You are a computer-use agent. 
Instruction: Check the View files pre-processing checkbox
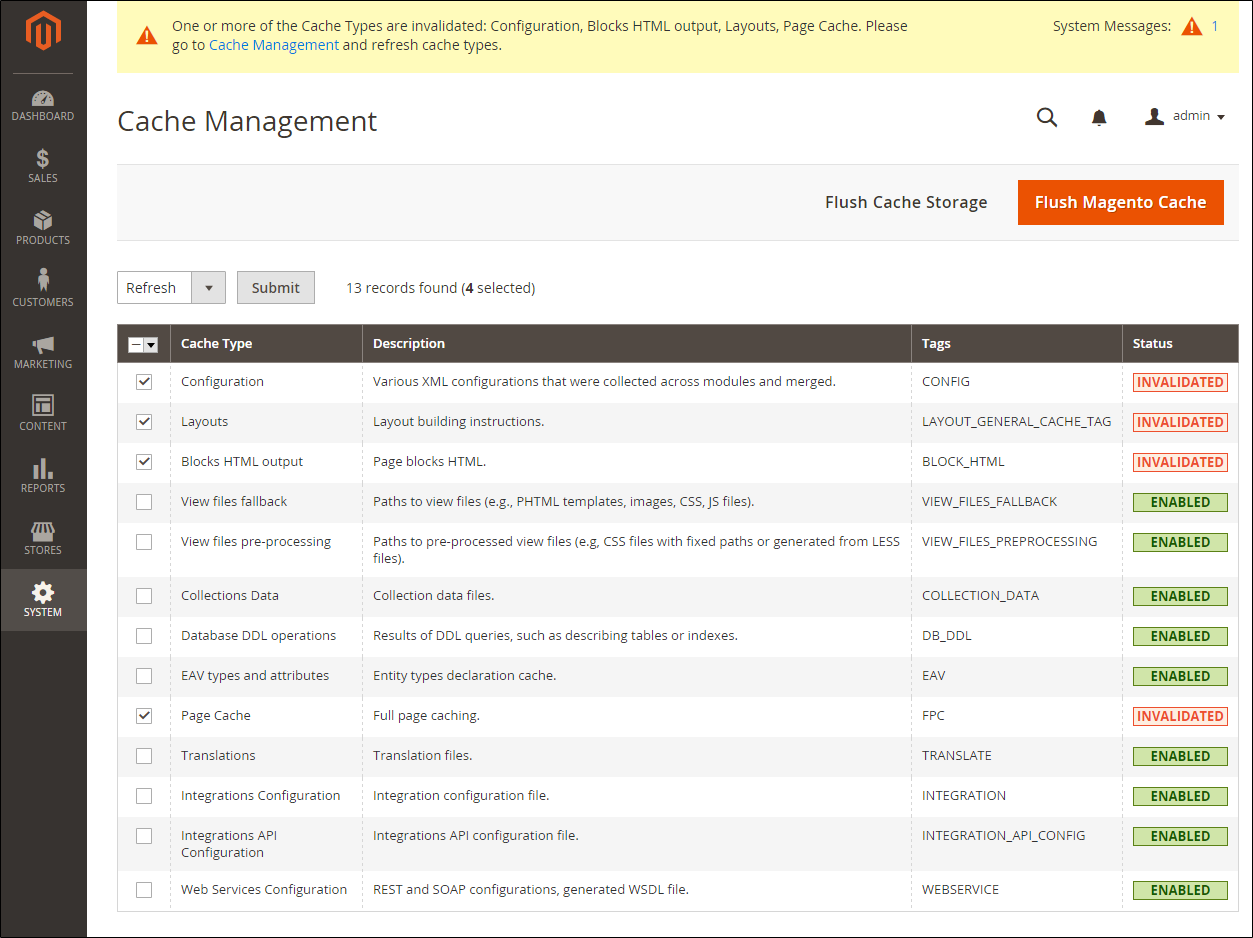click(x=144, y=542)
